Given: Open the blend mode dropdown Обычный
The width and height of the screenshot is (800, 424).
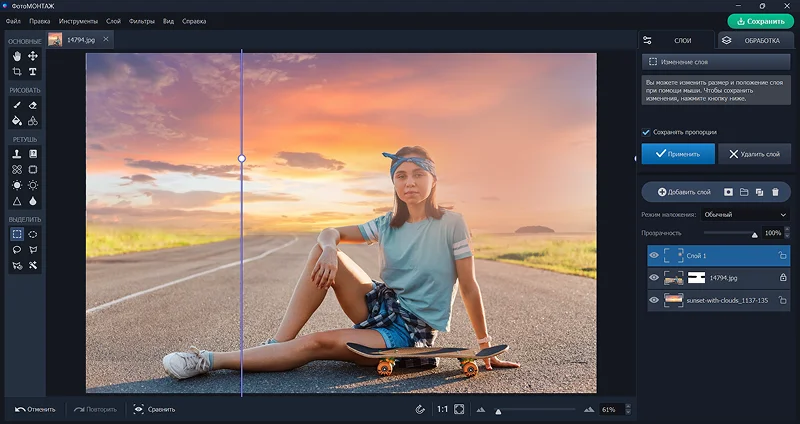Looking at the screenshot, I should (745, 214).
